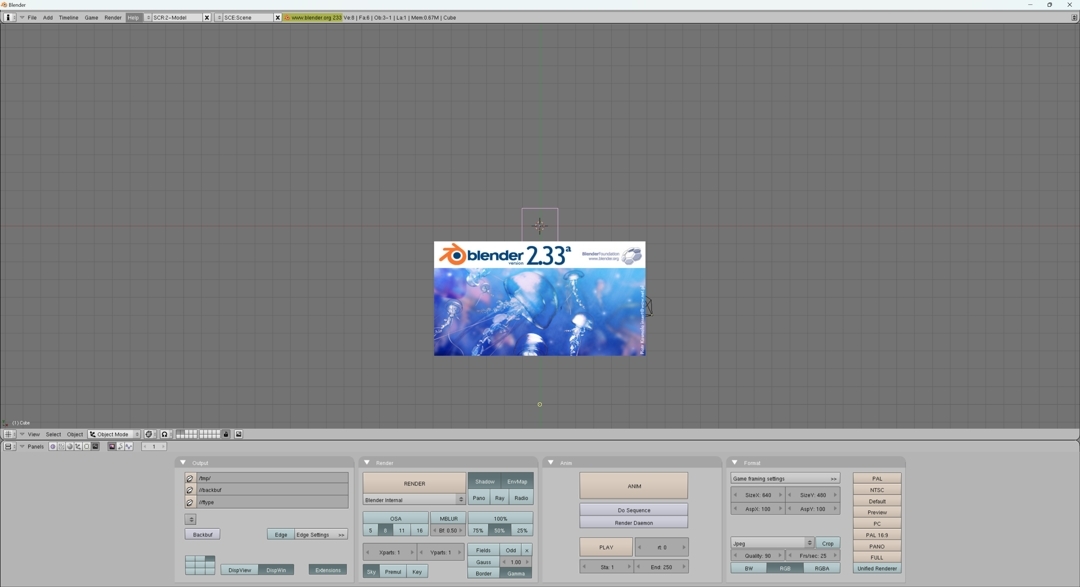Adjust the Gauss filter value 1.00 slider
Screen dimensions: 1080x587
516,562
